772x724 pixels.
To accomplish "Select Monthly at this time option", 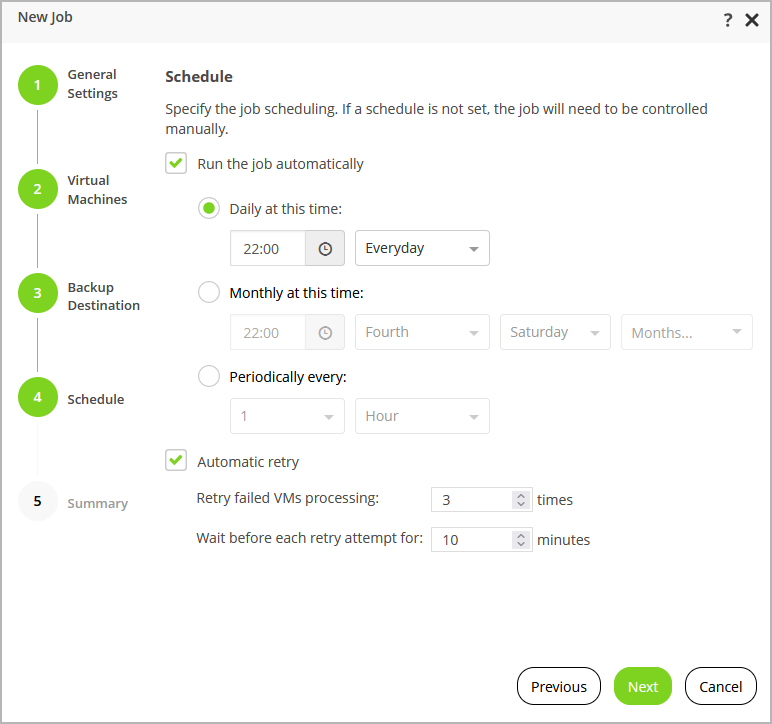I will pos(209,293).
